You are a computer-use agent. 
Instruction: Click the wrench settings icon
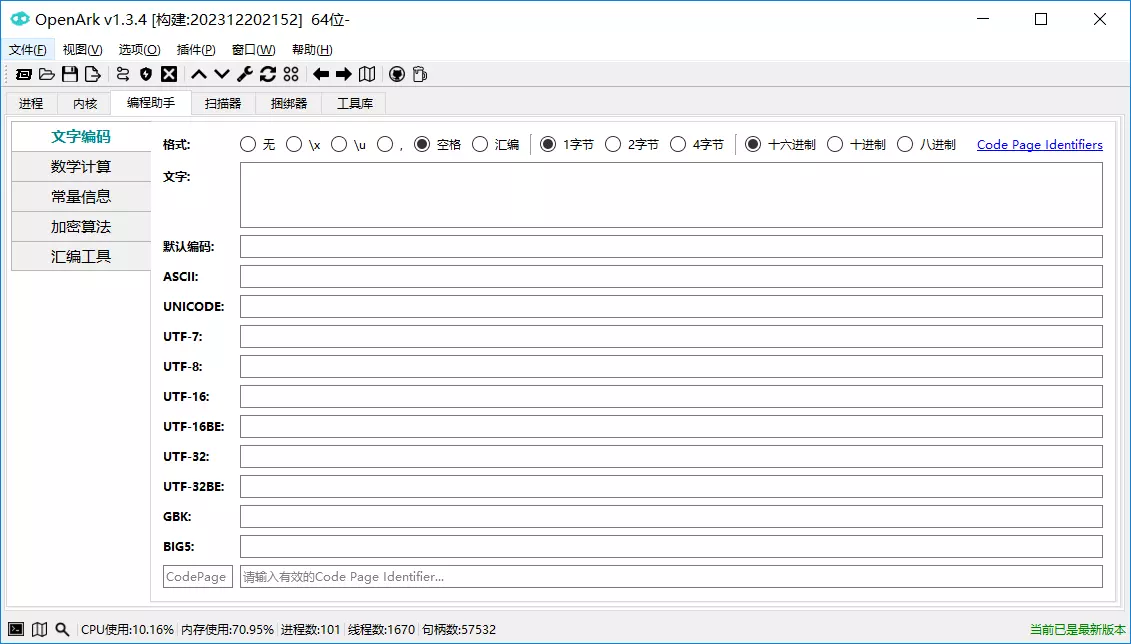[x=245, y=74]
